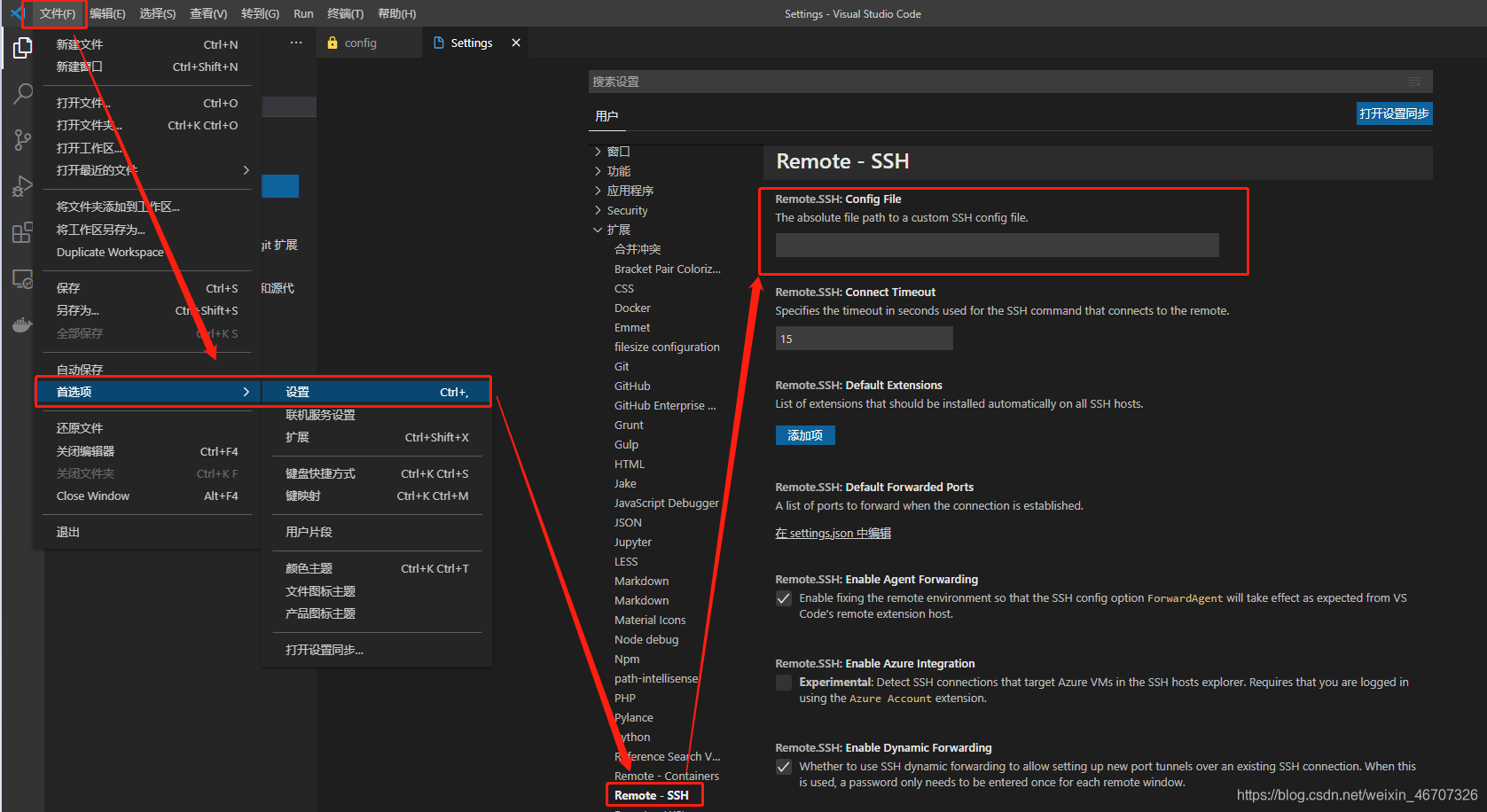This screenshot has height=812, width=1487.
Task: Open the Docker view icon
Action: [x=22, y=325]
